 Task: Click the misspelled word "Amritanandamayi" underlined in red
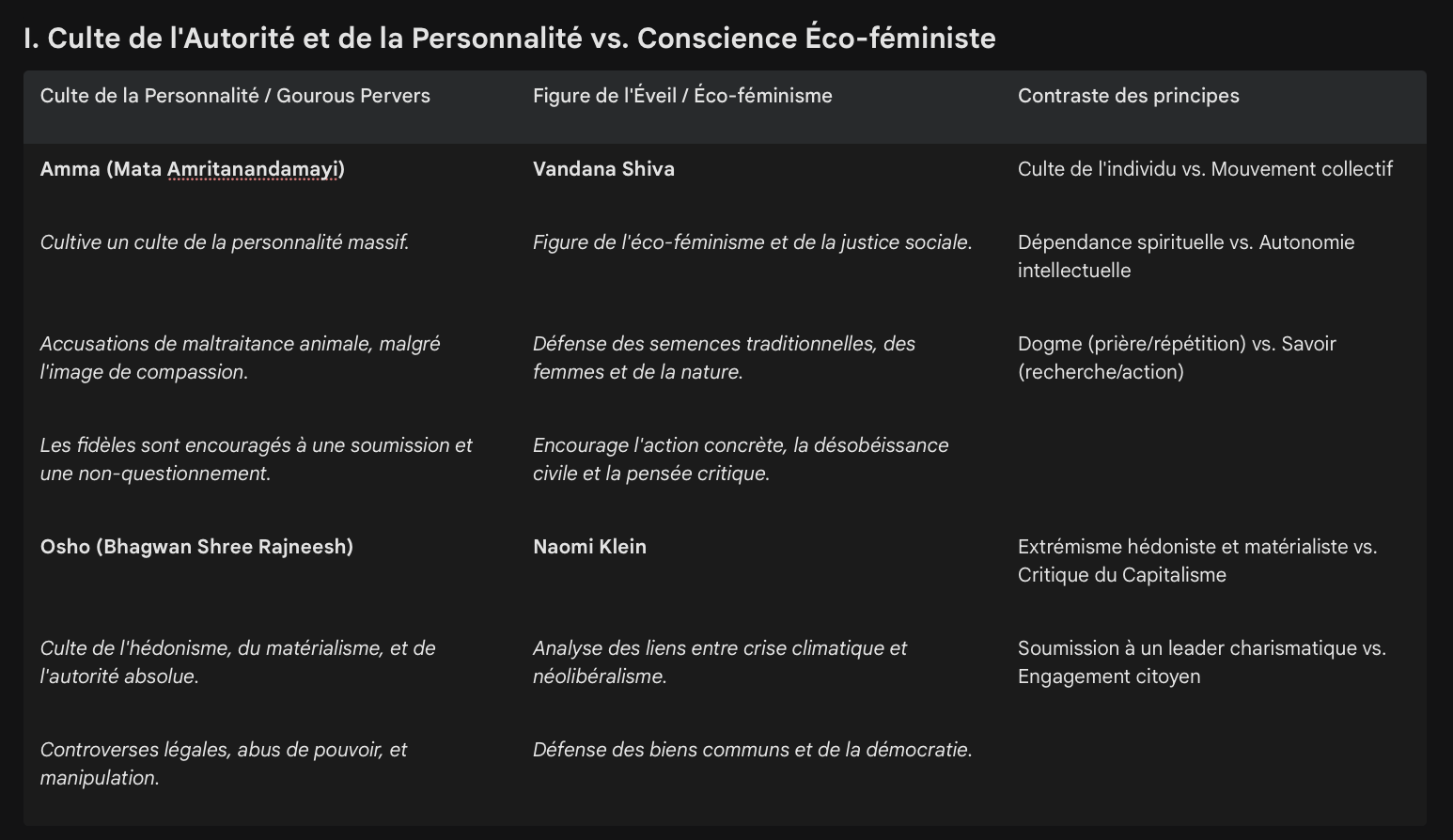point(253,169)
